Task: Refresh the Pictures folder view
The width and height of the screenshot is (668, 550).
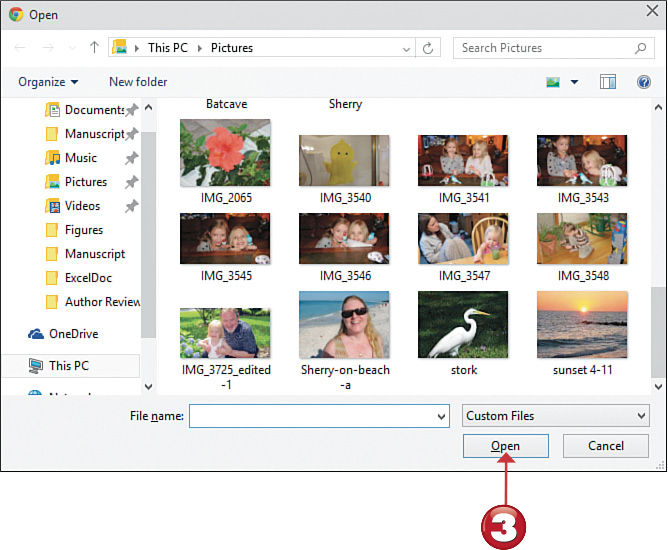Action: click(x=428, y=48)
